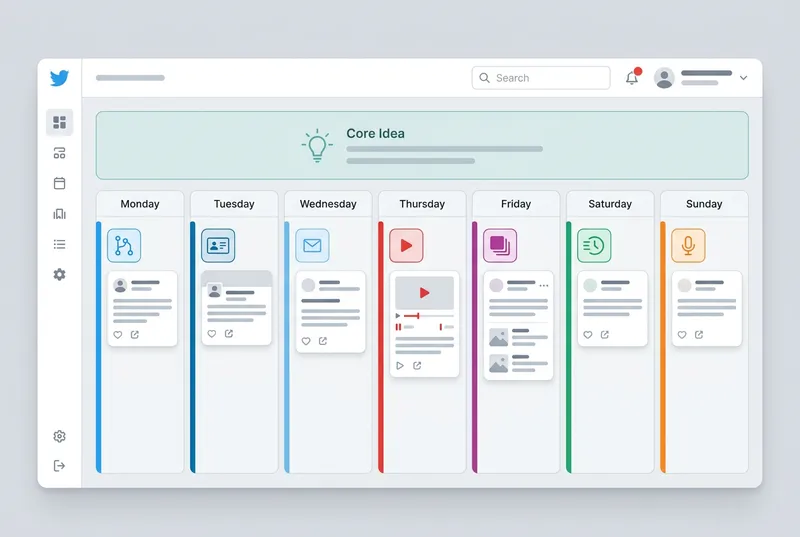
Task: Select the Friday column header
Action: pyautogui.click(x=516, y=204)
